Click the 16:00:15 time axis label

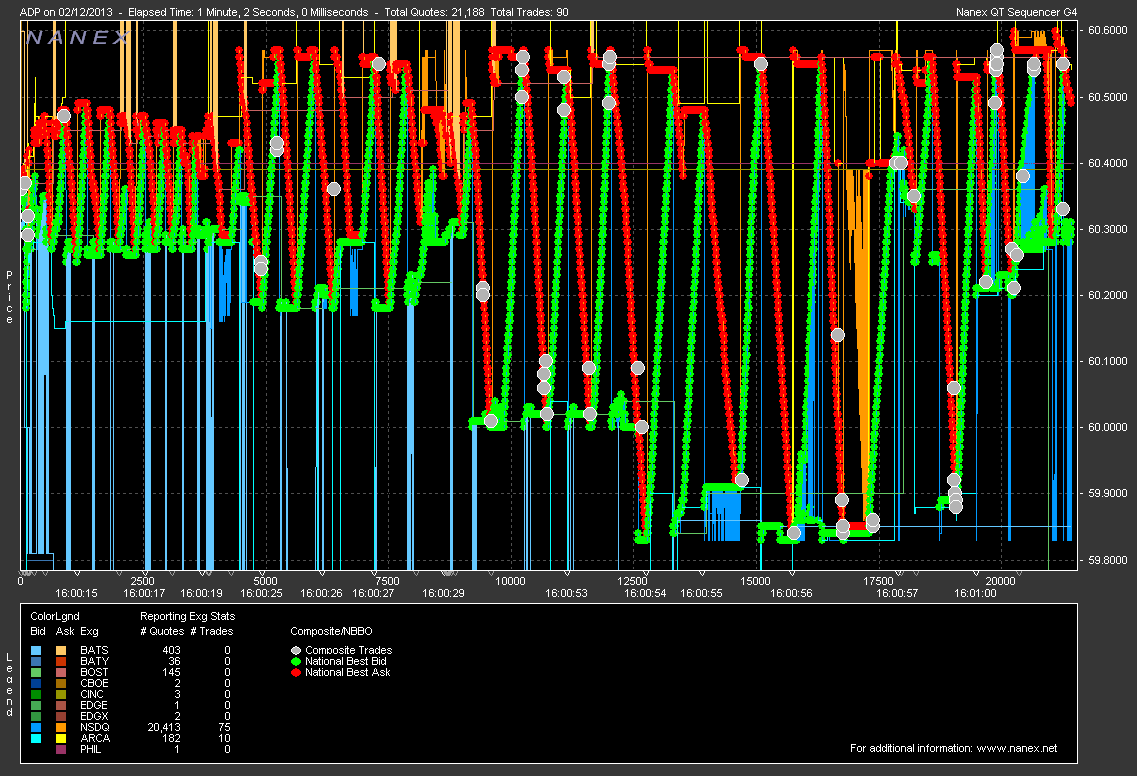tap(76, 593)
